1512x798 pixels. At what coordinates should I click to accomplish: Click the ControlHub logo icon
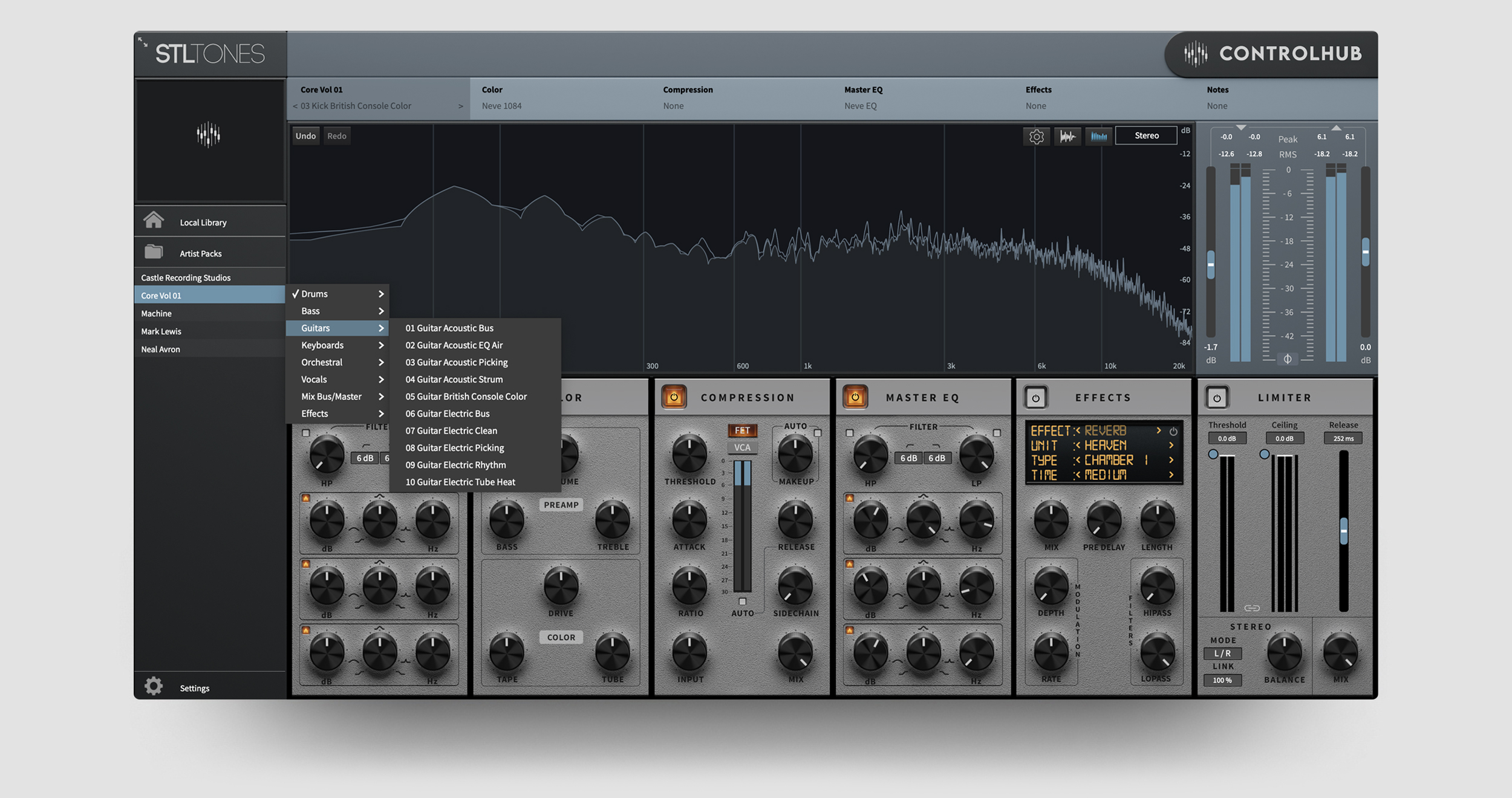(x=1195, y=54)
